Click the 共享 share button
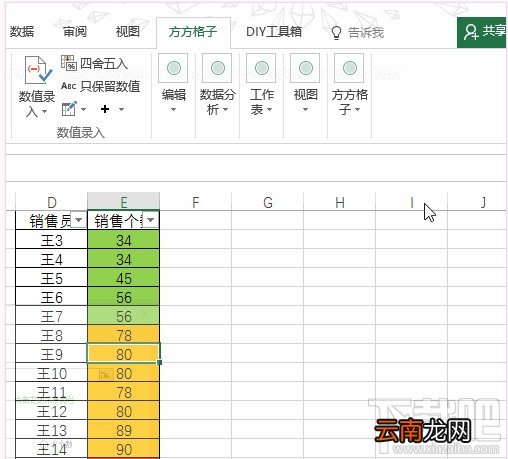The width and height of the screenshot is (508, 459). tap(483, 32)
